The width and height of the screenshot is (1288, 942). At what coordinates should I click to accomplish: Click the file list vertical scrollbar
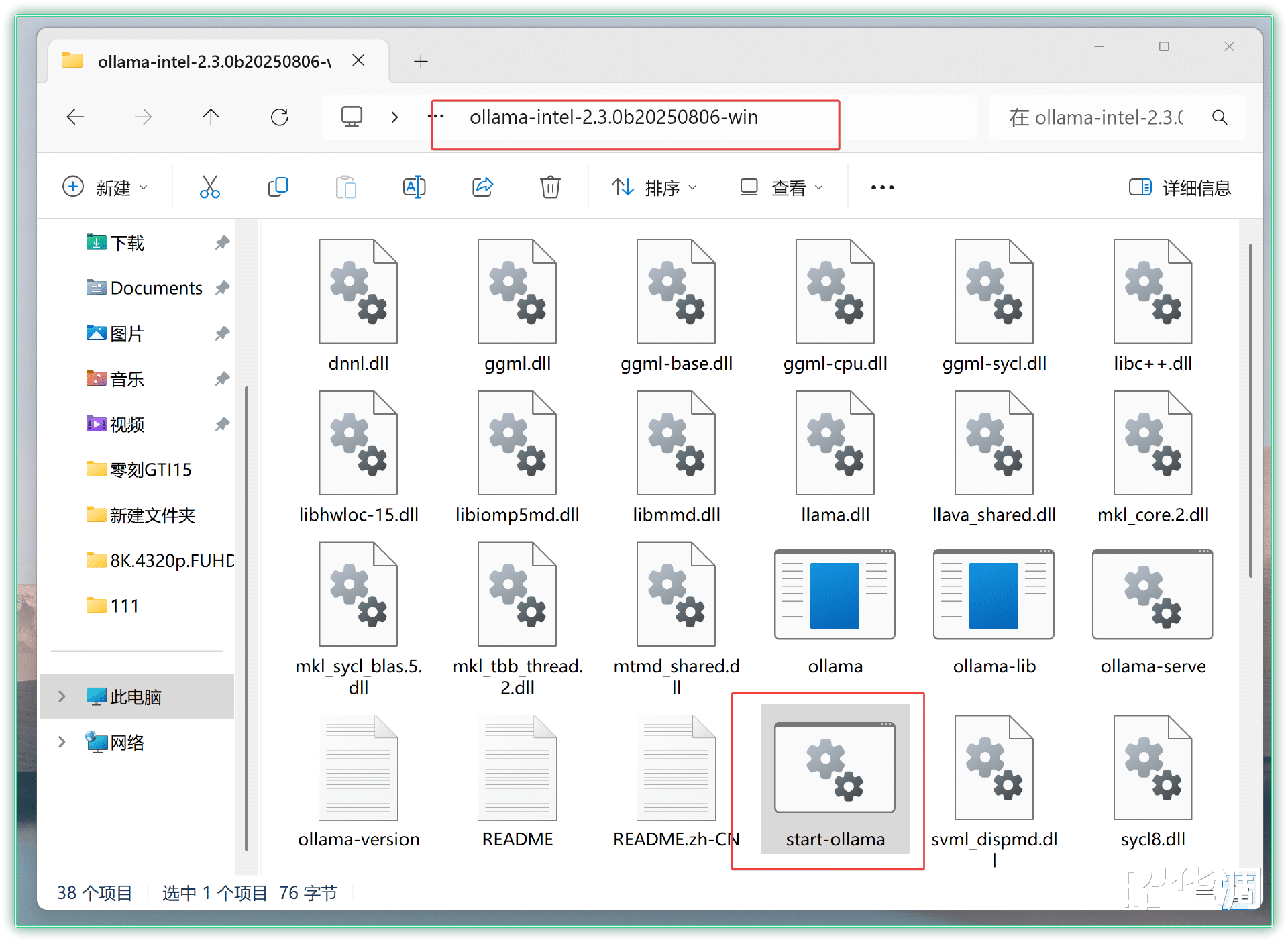(x=1250, y=409)
